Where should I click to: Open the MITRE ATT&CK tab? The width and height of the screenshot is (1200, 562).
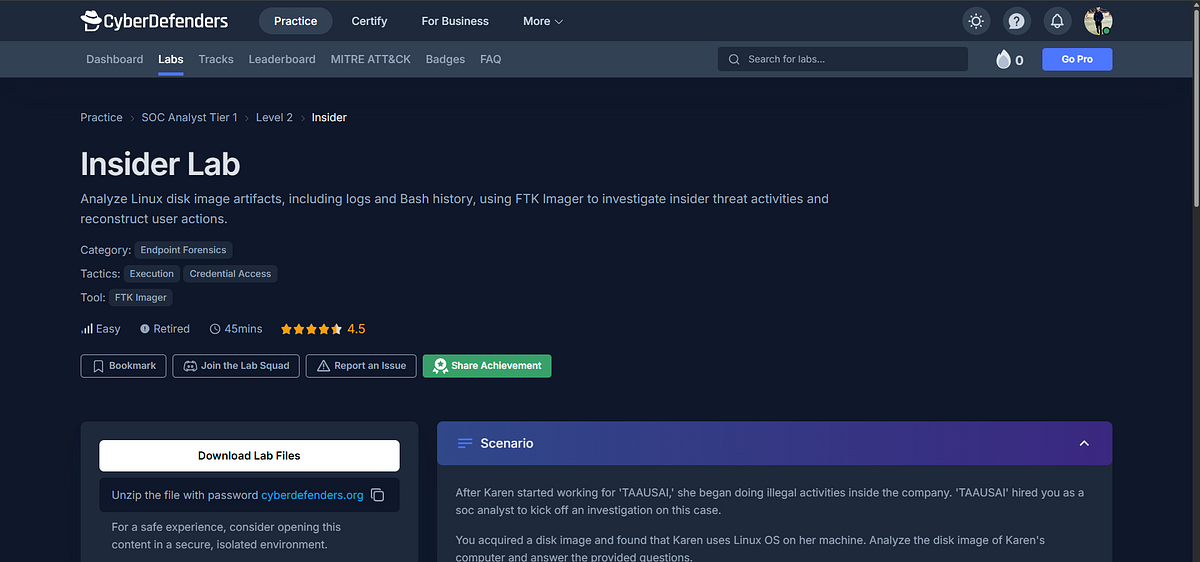click(x=371, y=59)
